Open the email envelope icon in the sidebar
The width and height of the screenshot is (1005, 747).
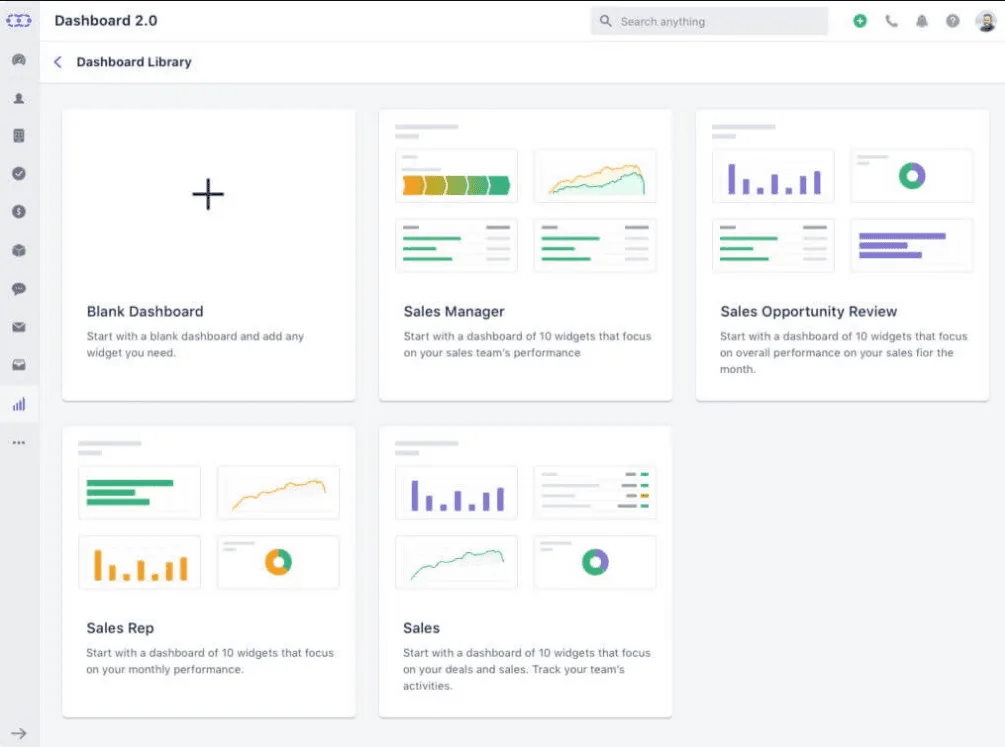click(19, 327)
